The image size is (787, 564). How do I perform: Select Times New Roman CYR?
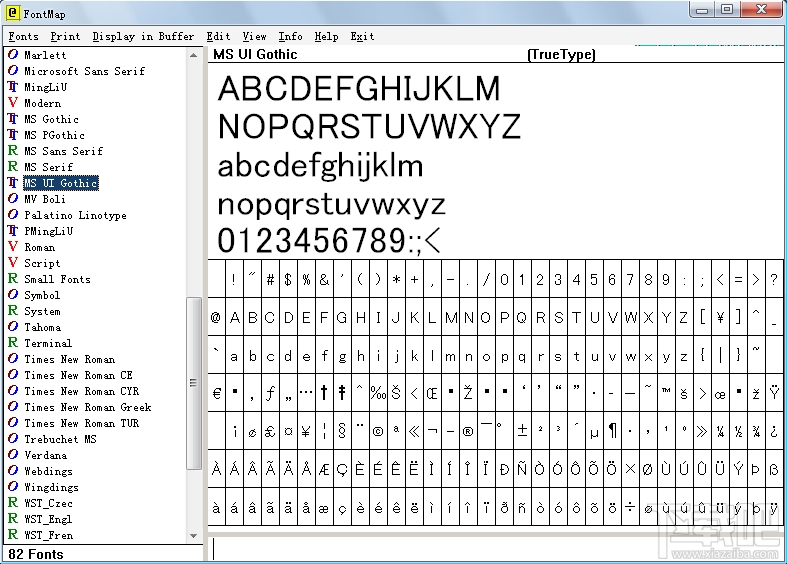[81, 391]
